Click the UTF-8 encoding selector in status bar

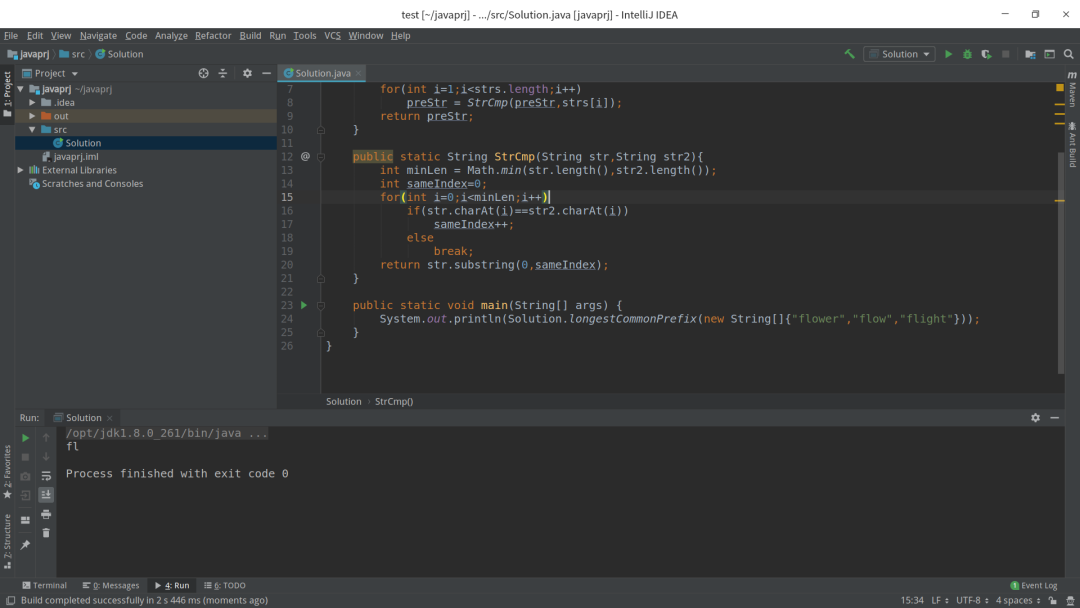pyautogui.click(x=970, y=601)
